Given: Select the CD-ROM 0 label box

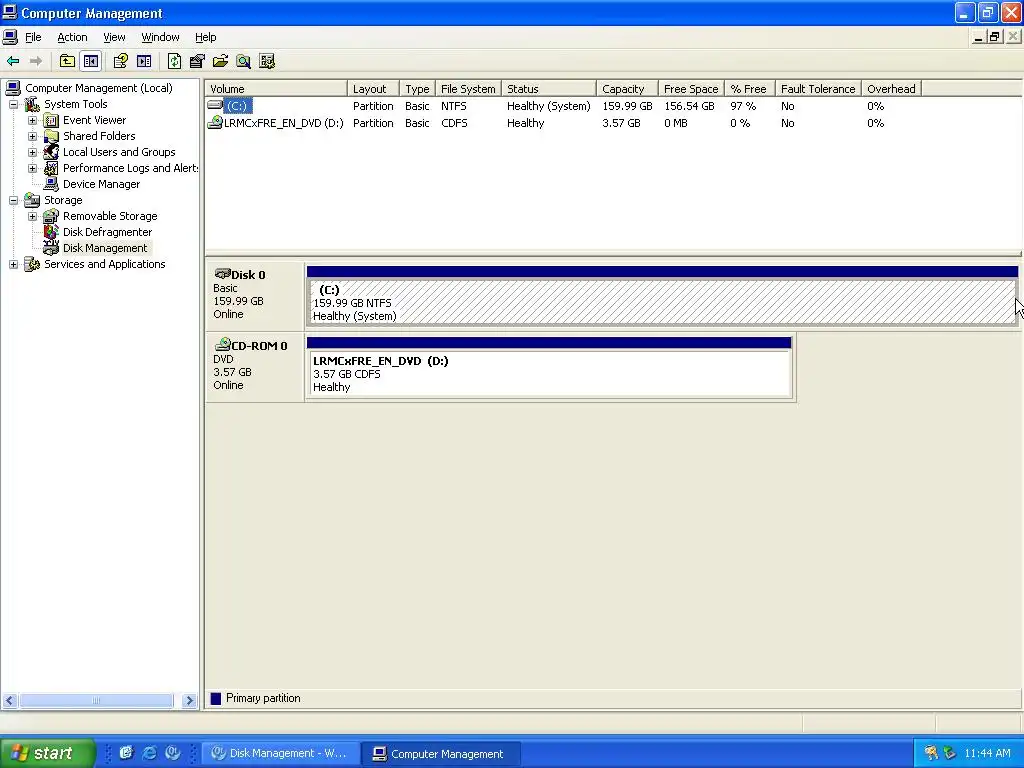Looking at the screenshot, I should click(255, 366).
